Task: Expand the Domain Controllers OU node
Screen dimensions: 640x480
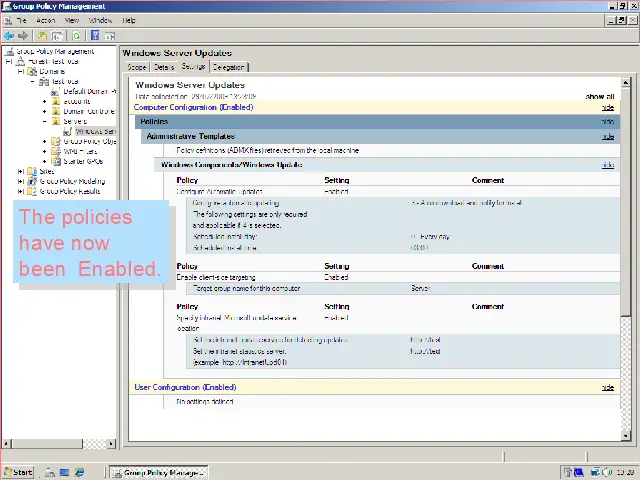Action: (44, 111)
